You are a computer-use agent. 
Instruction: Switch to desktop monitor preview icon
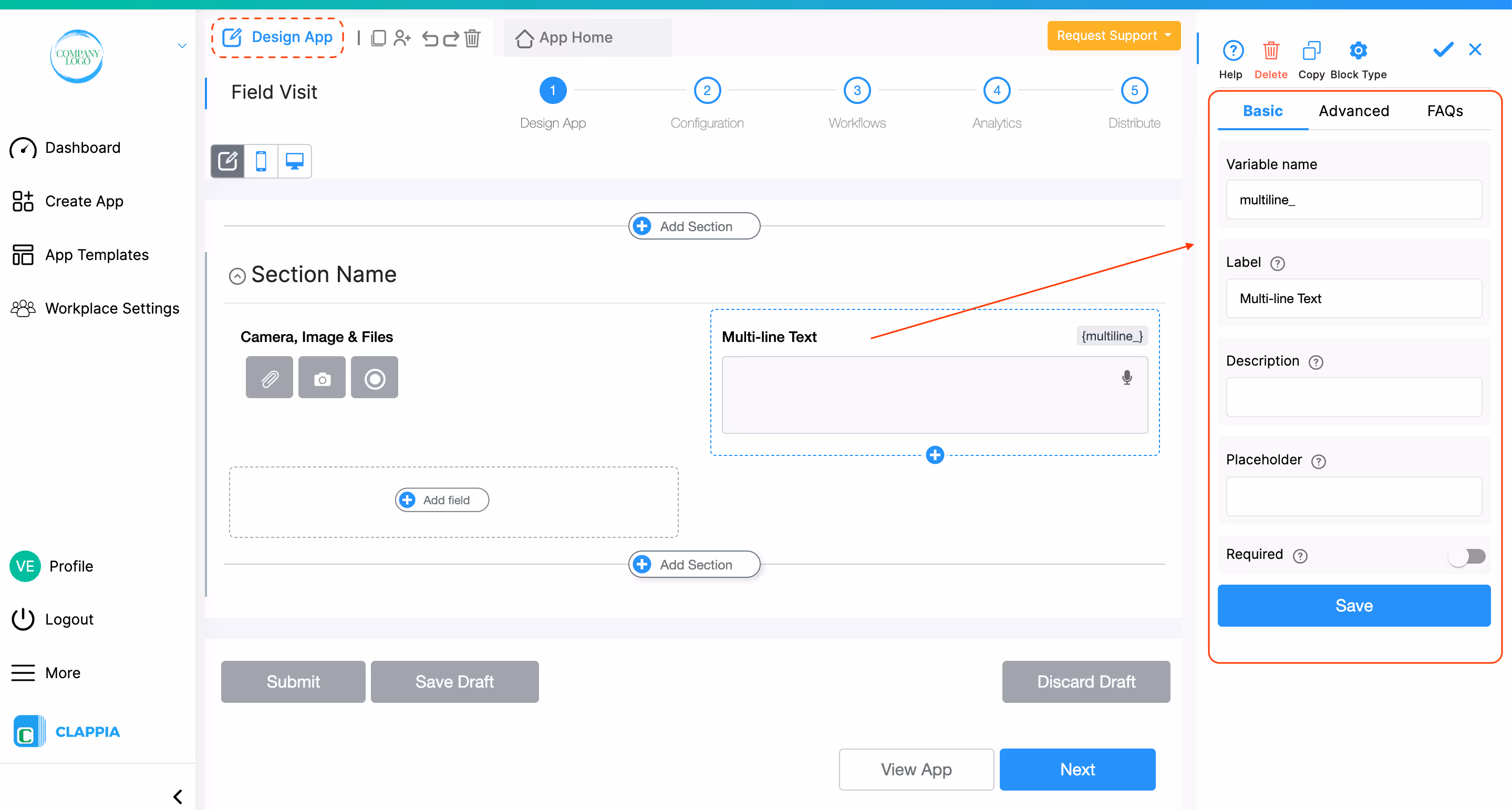[x=294, y=161]
